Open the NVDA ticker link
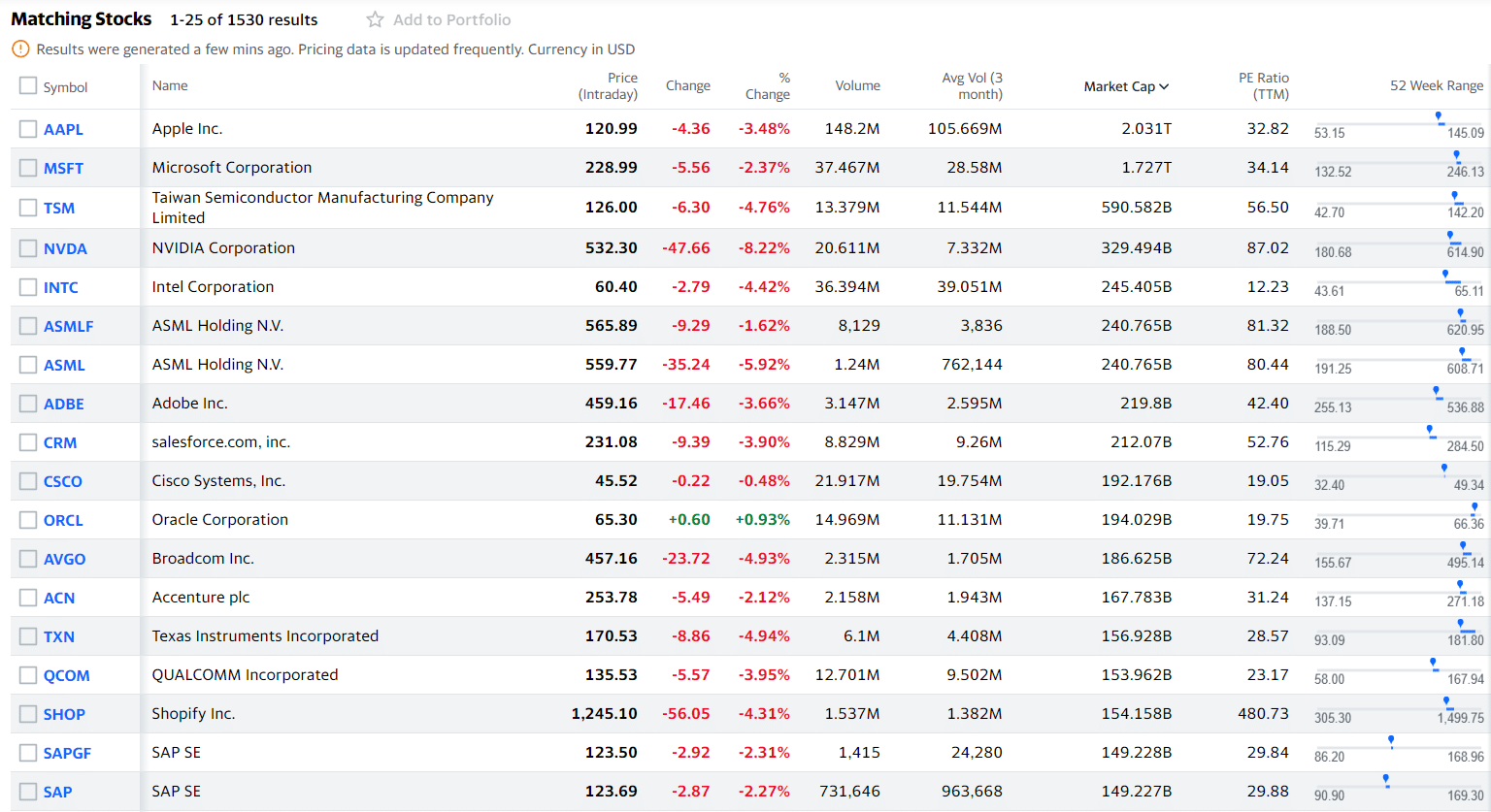The height and width of the screenshot is (812, 1491). (x=65, y=248)
